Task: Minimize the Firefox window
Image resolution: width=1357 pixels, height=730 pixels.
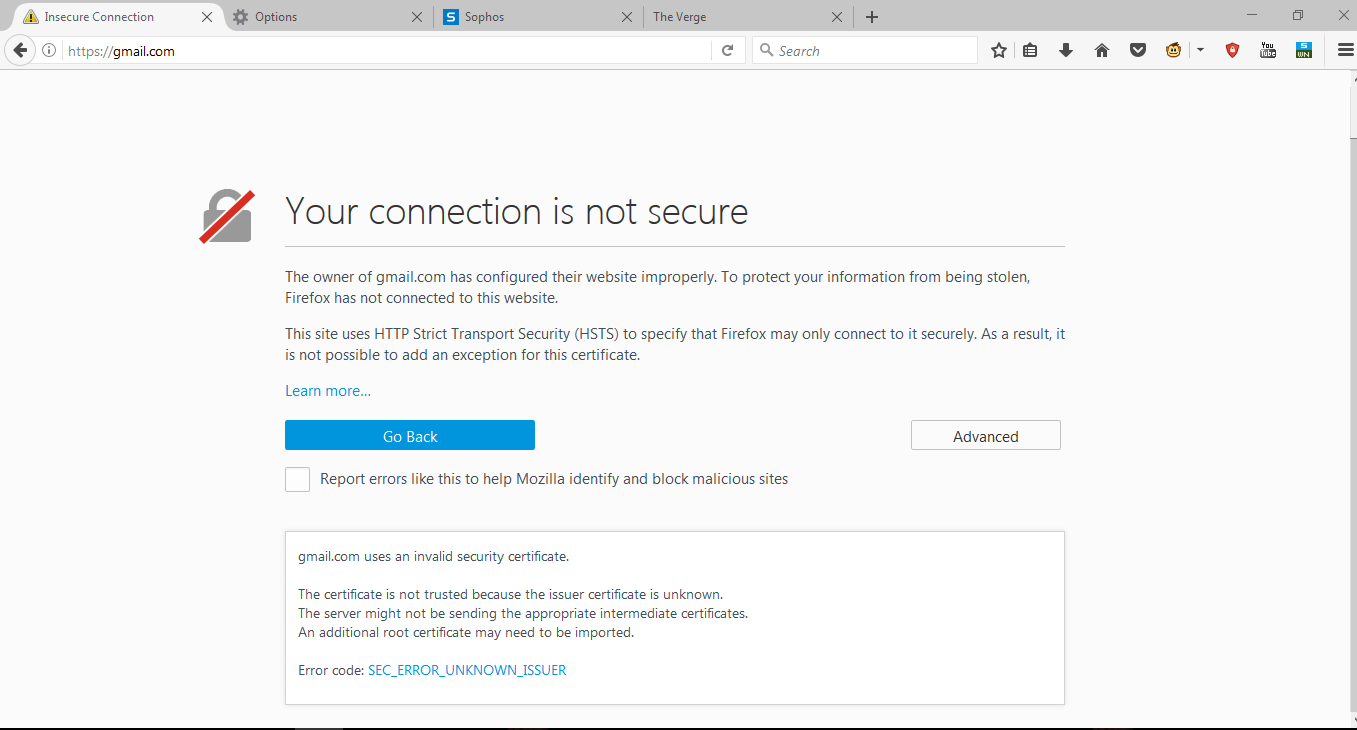Action: coord(1251,15)
